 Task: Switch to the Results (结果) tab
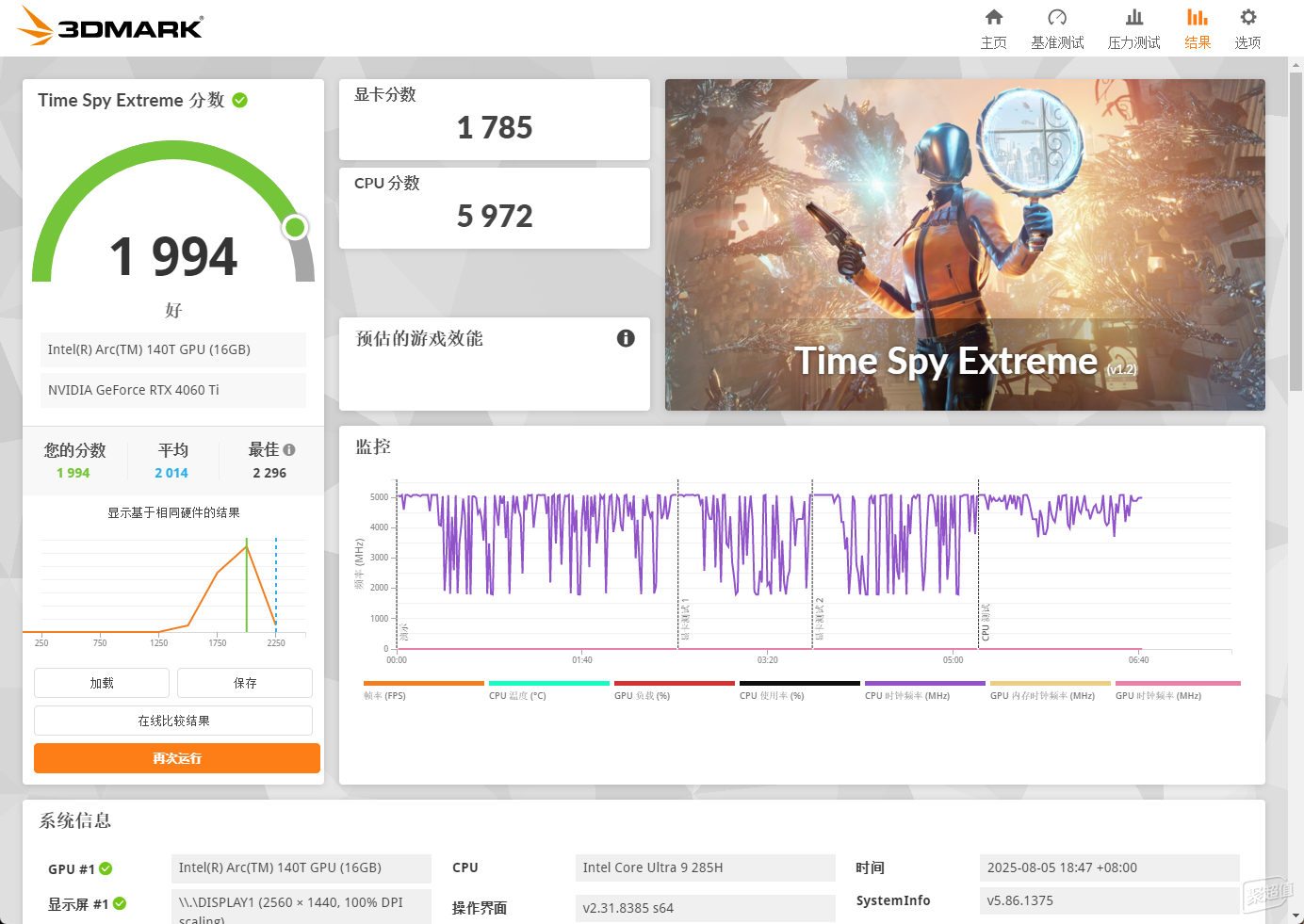click(x=1197, y=28)
